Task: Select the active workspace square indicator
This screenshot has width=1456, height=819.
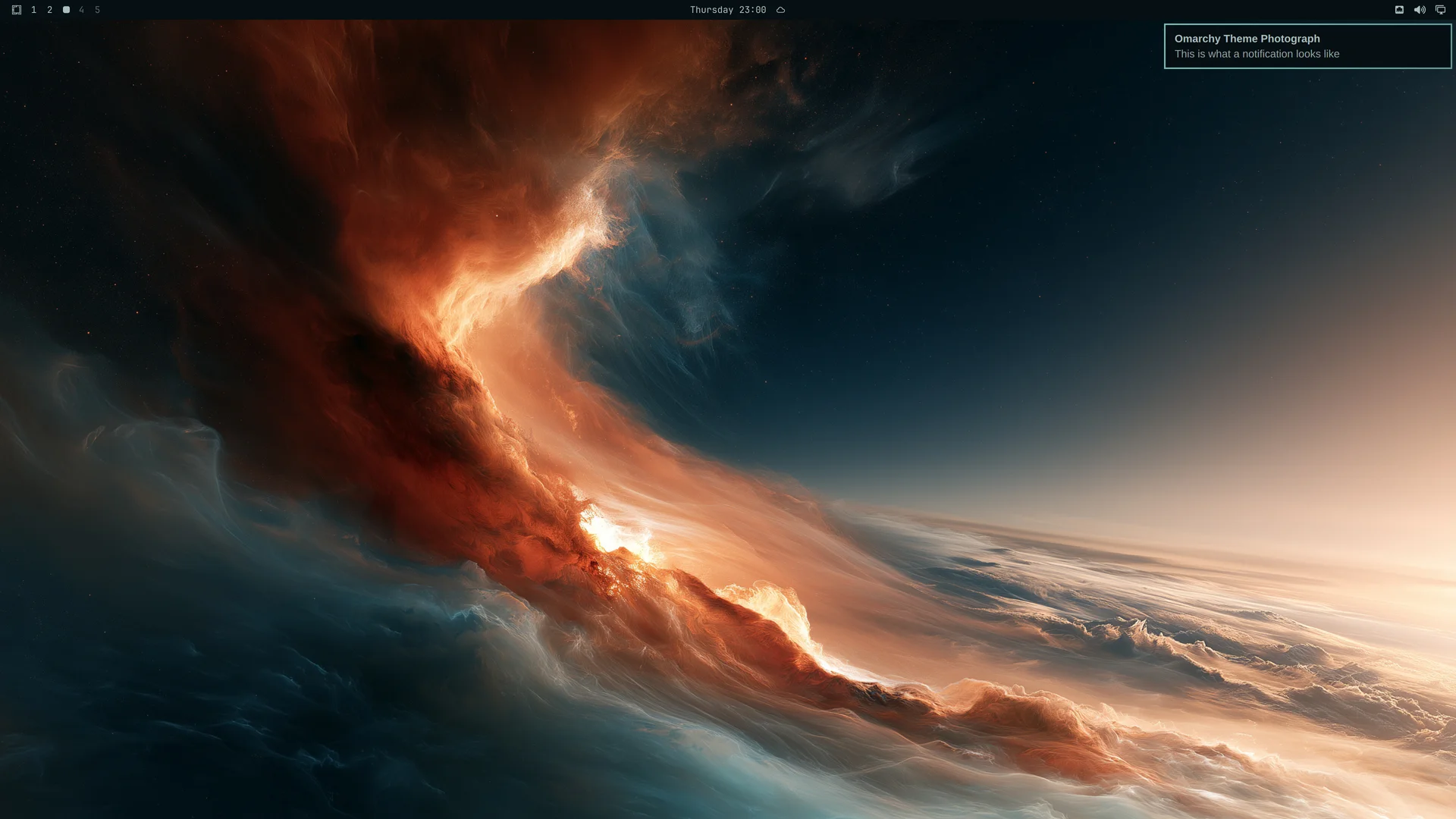Action: (66, 10)
